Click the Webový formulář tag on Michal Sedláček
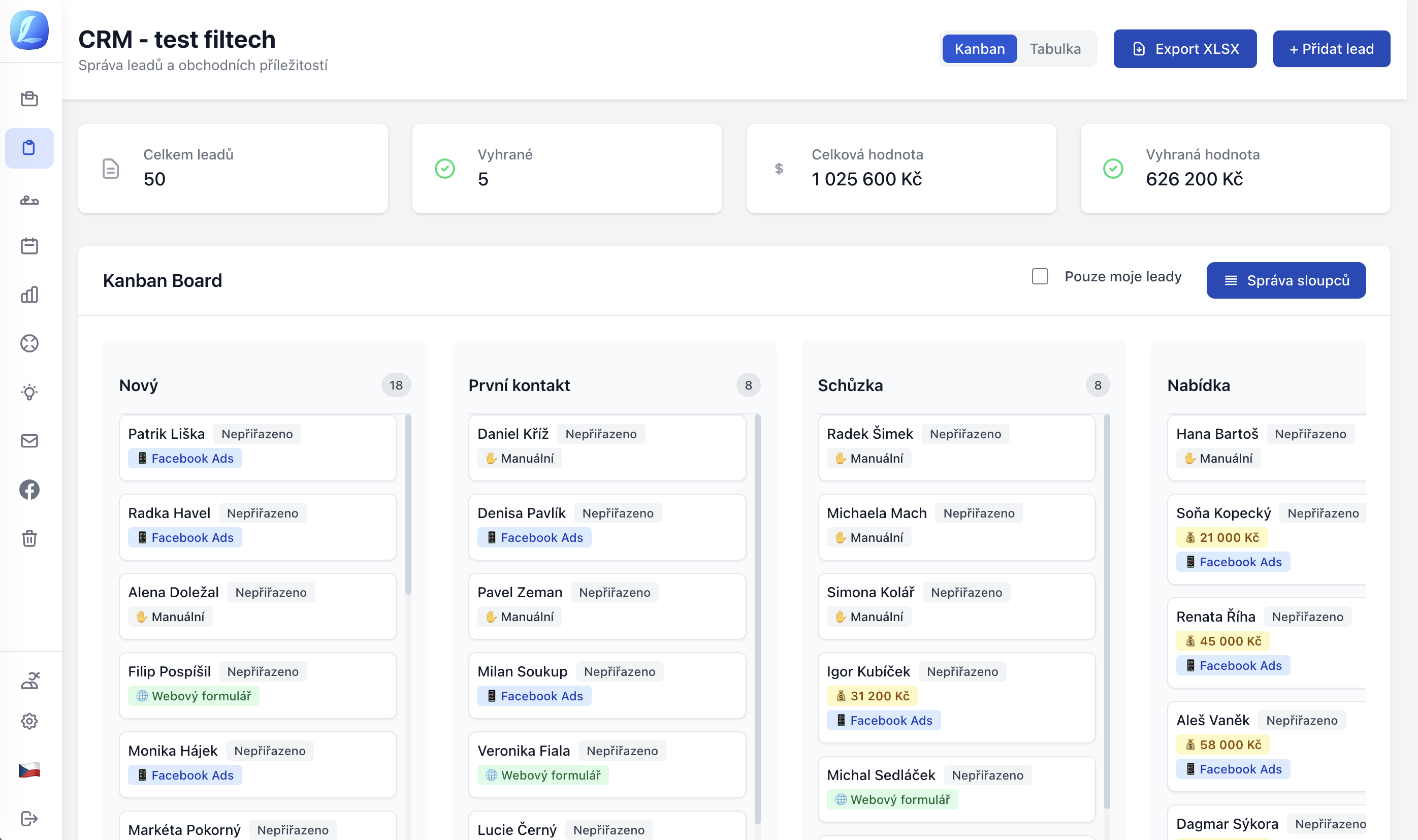 tap(893, 800)
